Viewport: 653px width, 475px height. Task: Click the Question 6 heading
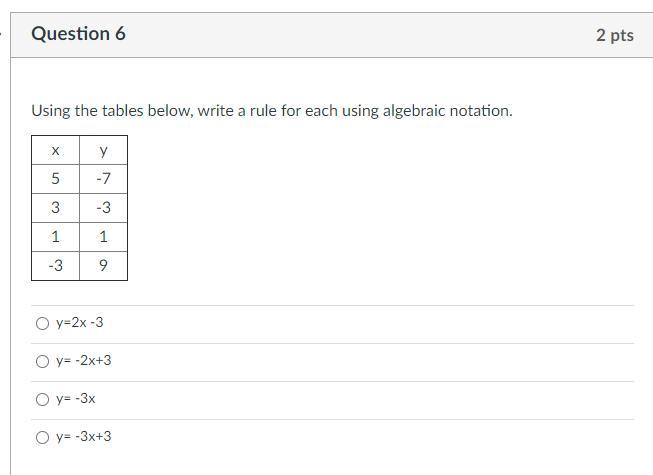78,34
